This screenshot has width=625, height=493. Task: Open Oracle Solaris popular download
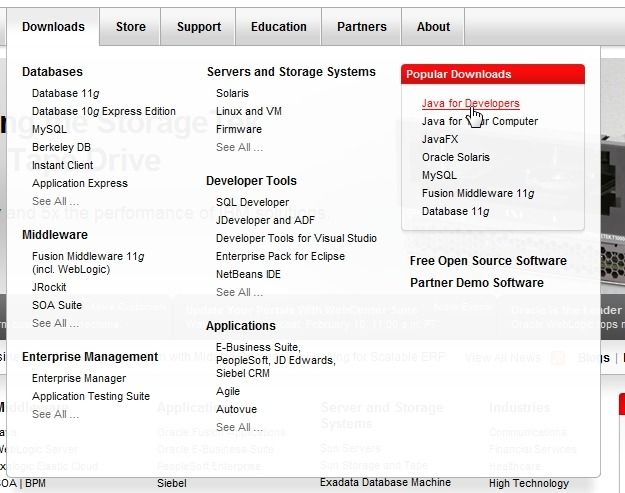coord(456,157)
